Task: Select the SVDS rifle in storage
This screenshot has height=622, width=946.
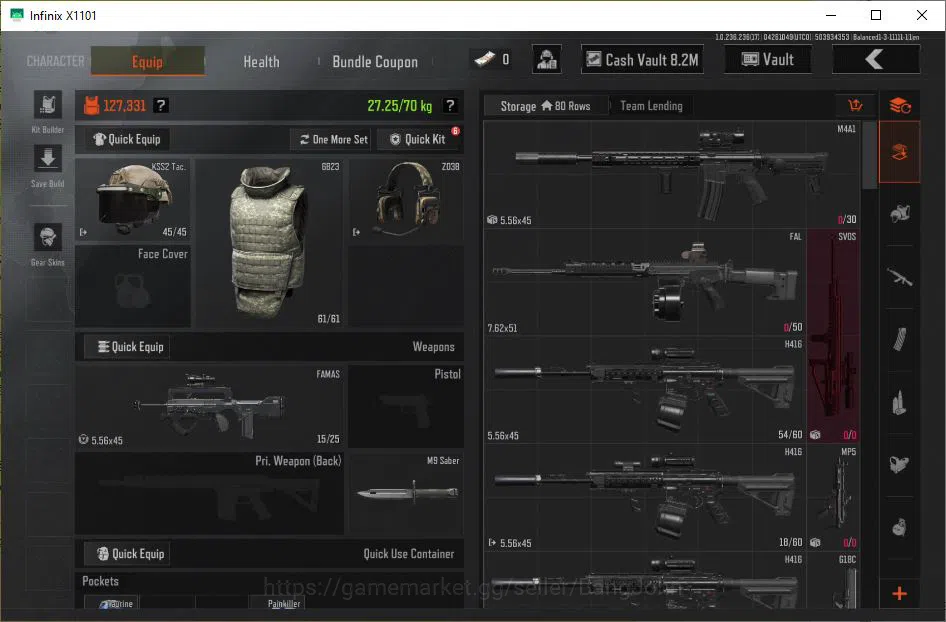Action: [x=833, y=336]
